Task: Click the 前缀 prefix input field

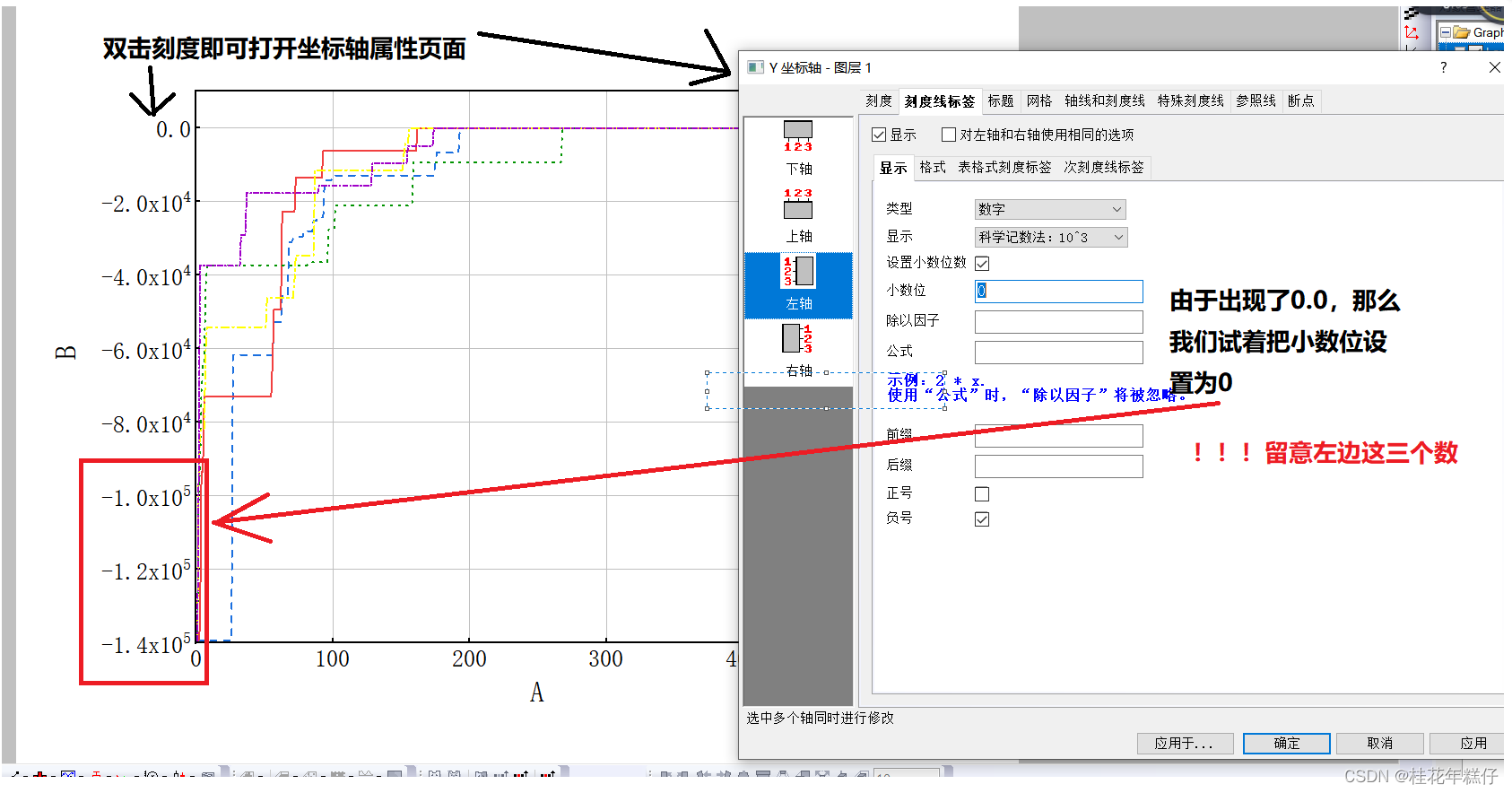Action: point(1058,436)
